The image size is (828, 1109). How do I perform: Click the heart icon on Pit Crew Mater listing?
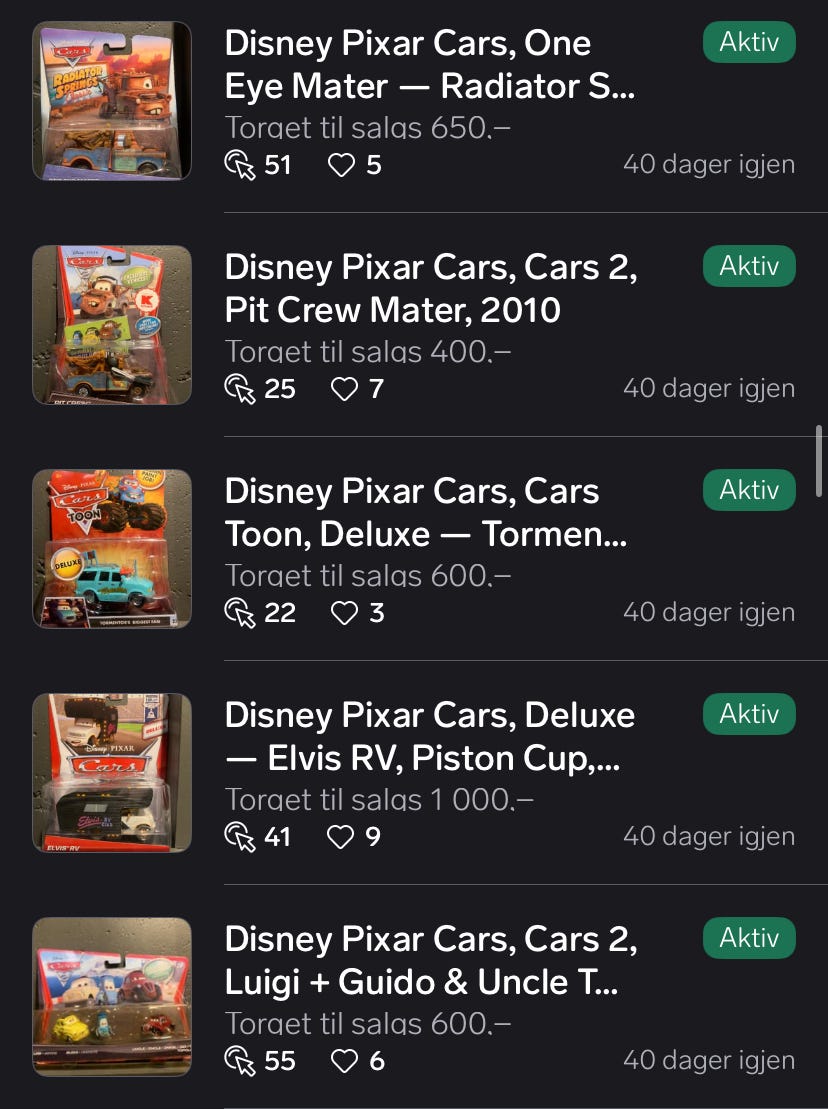pos(344,389)
